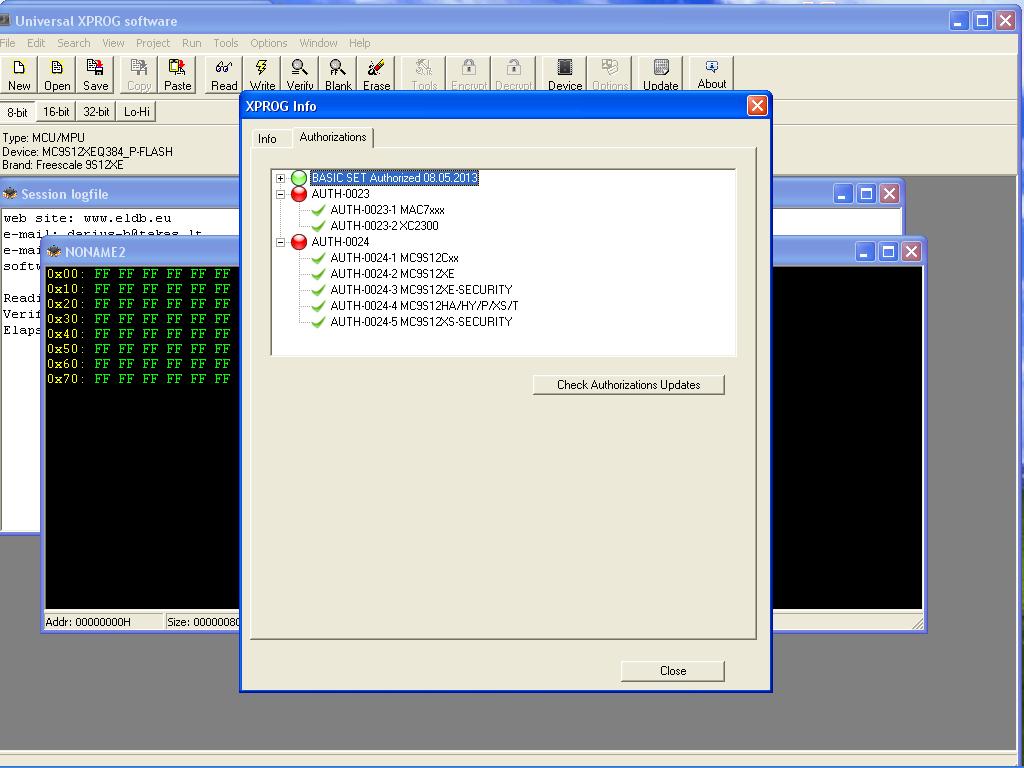Switch to the Info tab
The width and height of the screenshot is (1024, 768).
click(267, 139)
